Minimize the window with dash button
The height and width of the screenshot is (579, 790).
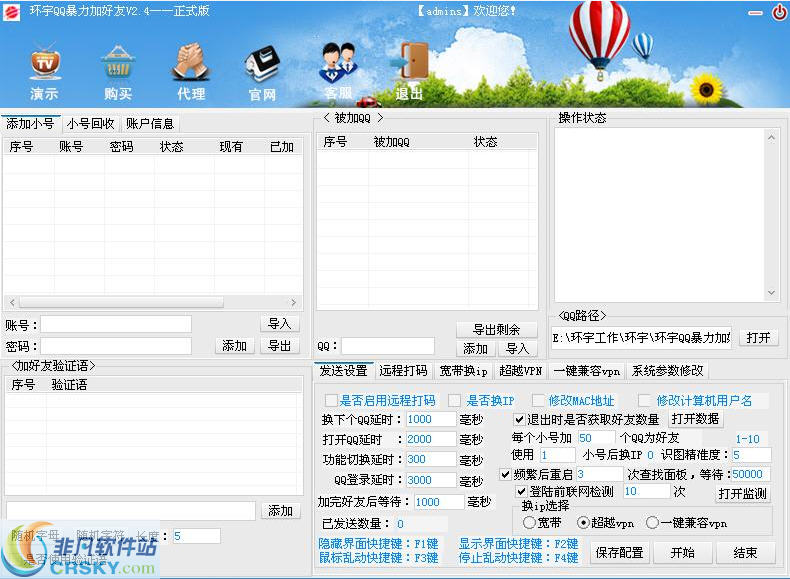click(755, 13)
